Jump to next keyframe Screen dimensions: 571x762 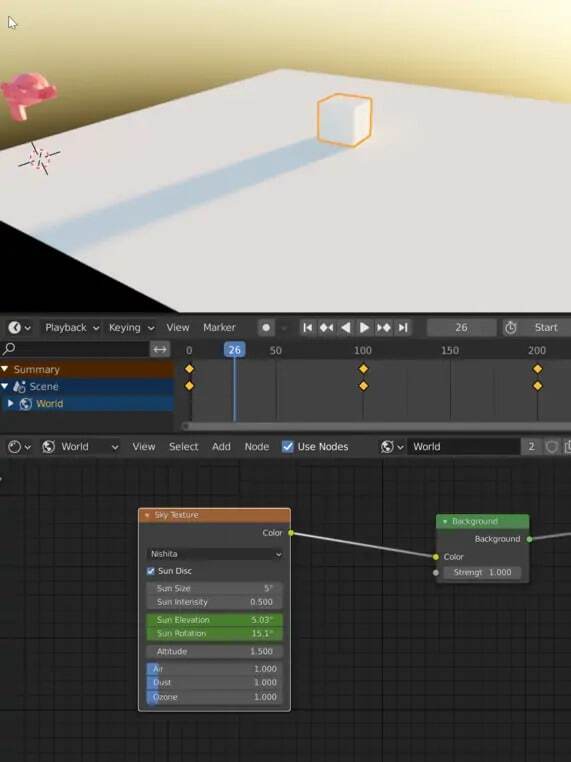coord(383,328)
